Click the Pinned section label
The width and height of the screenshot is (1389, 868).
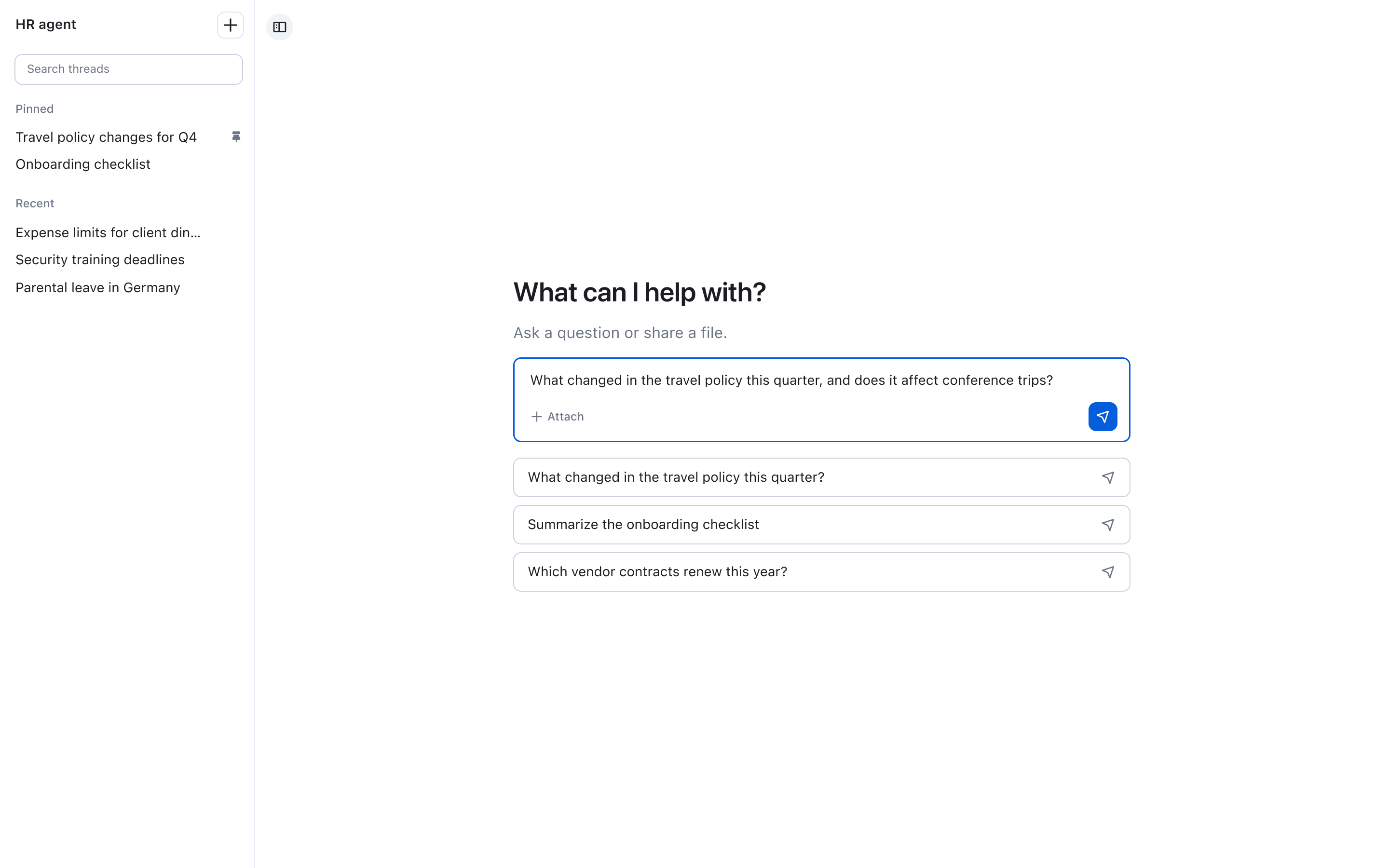34,109
